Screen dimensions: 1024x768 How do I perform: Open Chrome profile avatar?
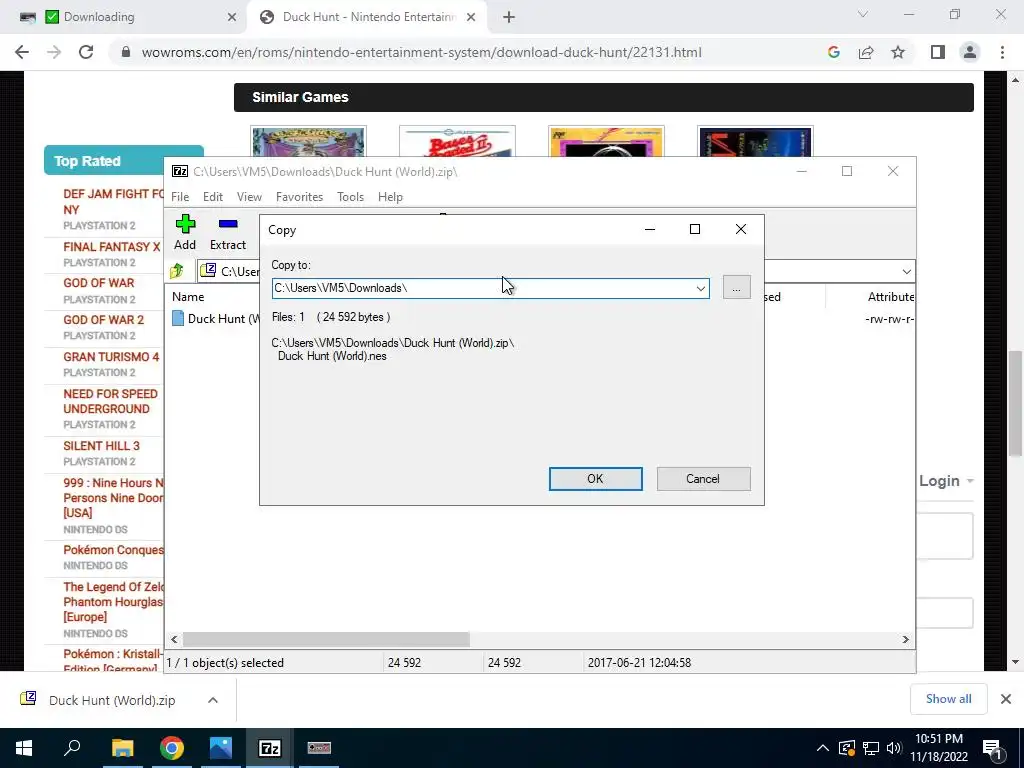[x=970, y=52]
